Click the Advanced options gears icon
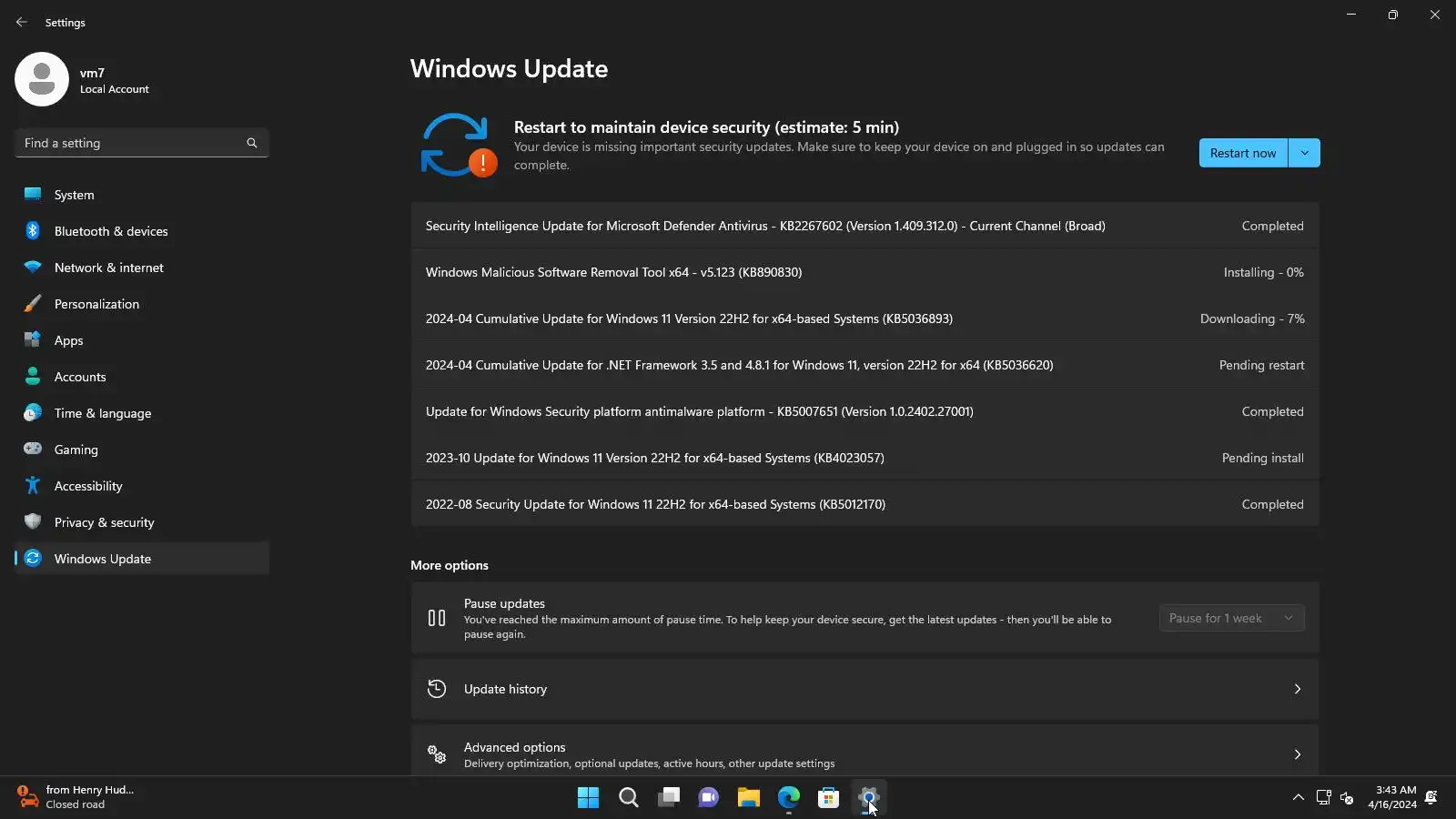Screen dimensions: 1456x819 click(x=437, y=754)
